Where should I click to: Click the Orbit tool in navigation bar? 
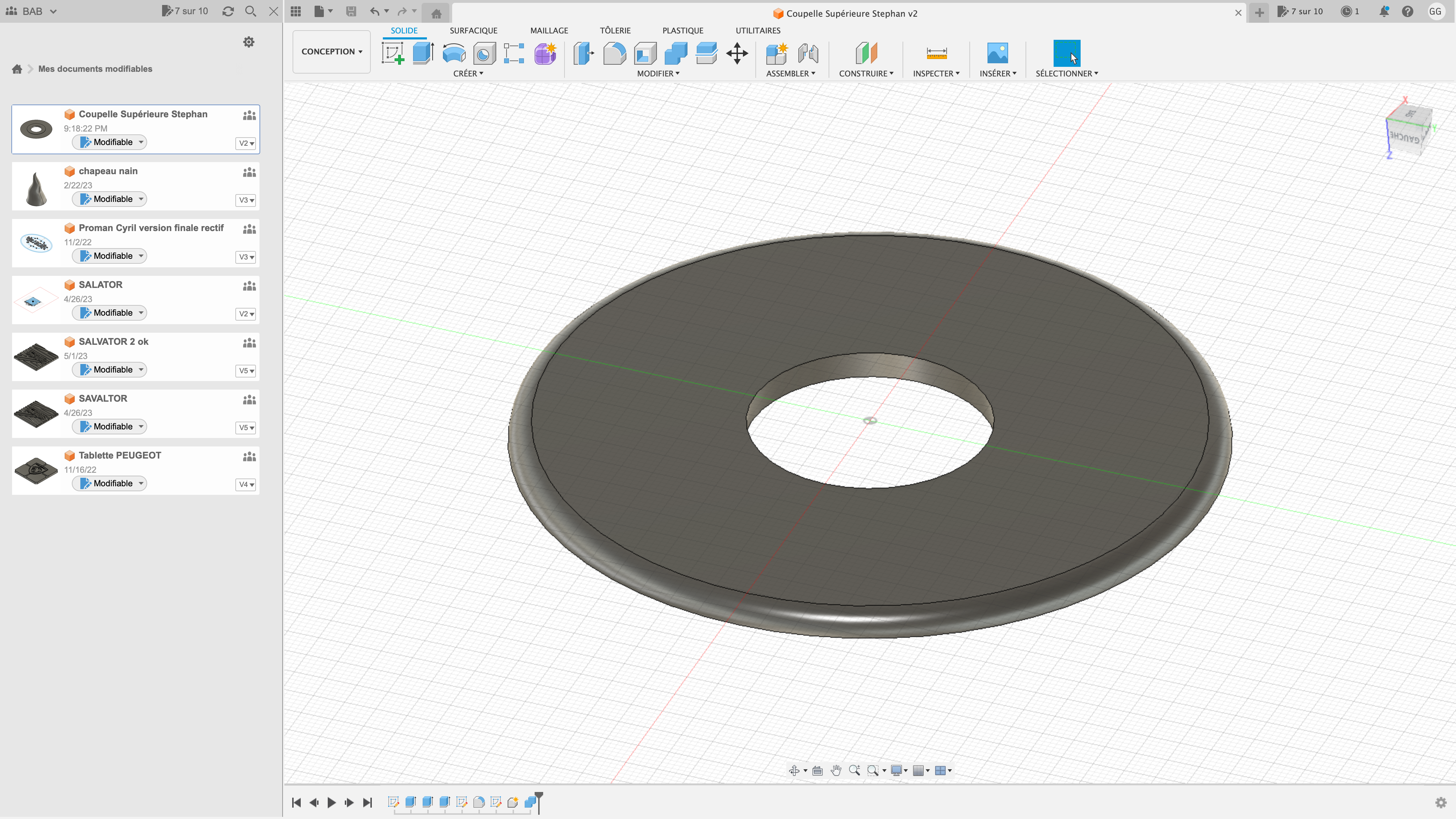794,770
